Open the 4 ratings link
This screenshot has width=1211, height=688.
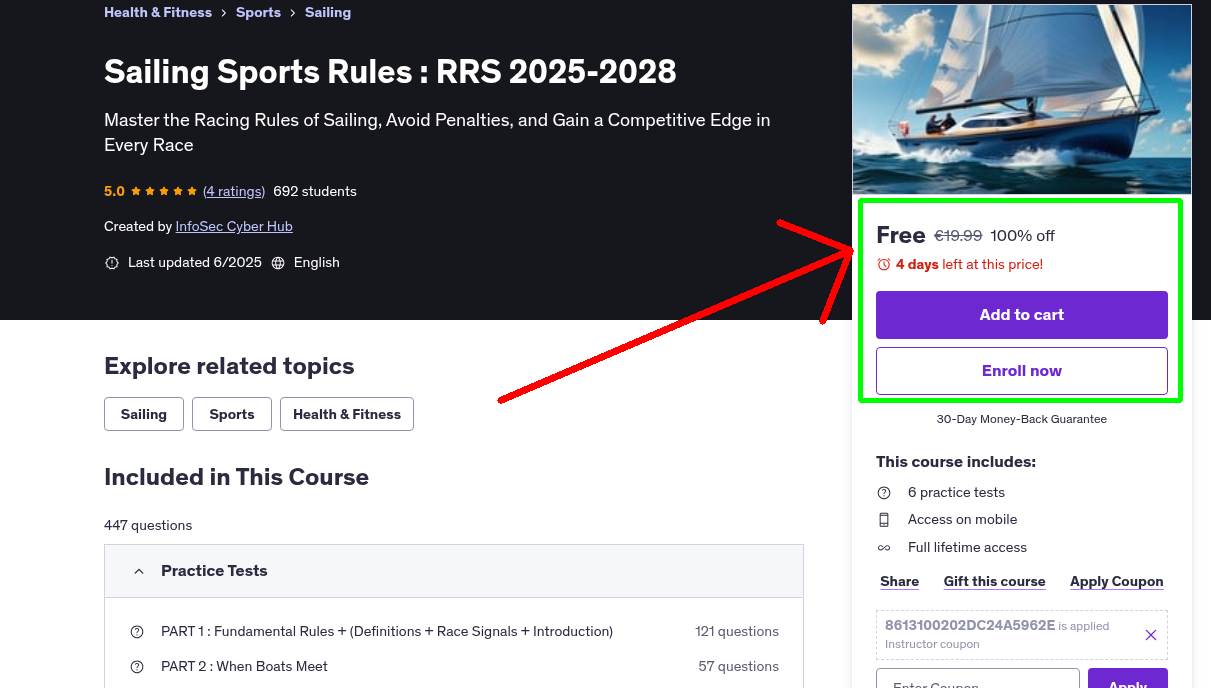pos(233,191)
